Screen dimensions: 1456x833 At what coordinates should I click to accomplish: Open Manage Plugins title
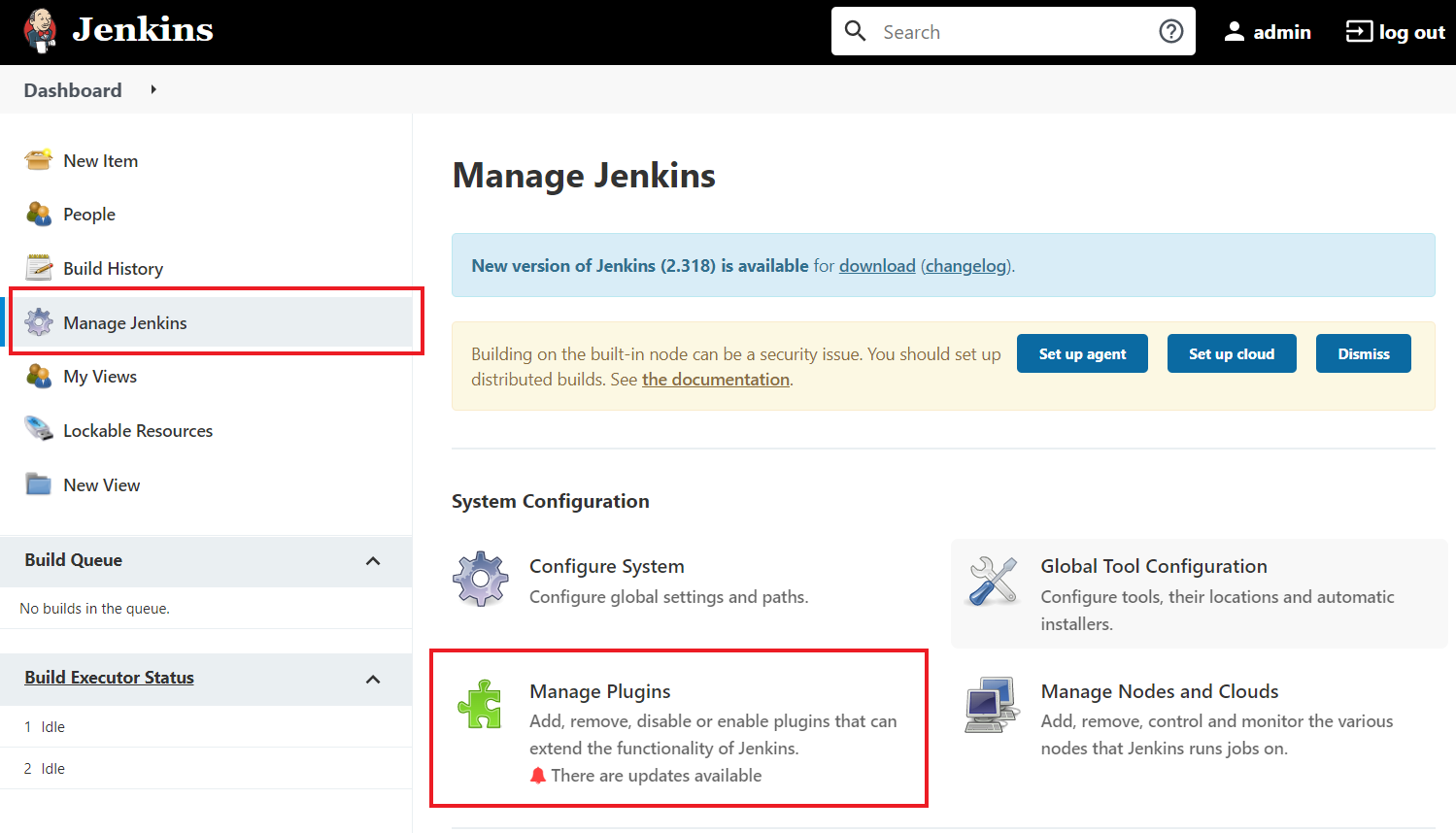click(600, 691)
